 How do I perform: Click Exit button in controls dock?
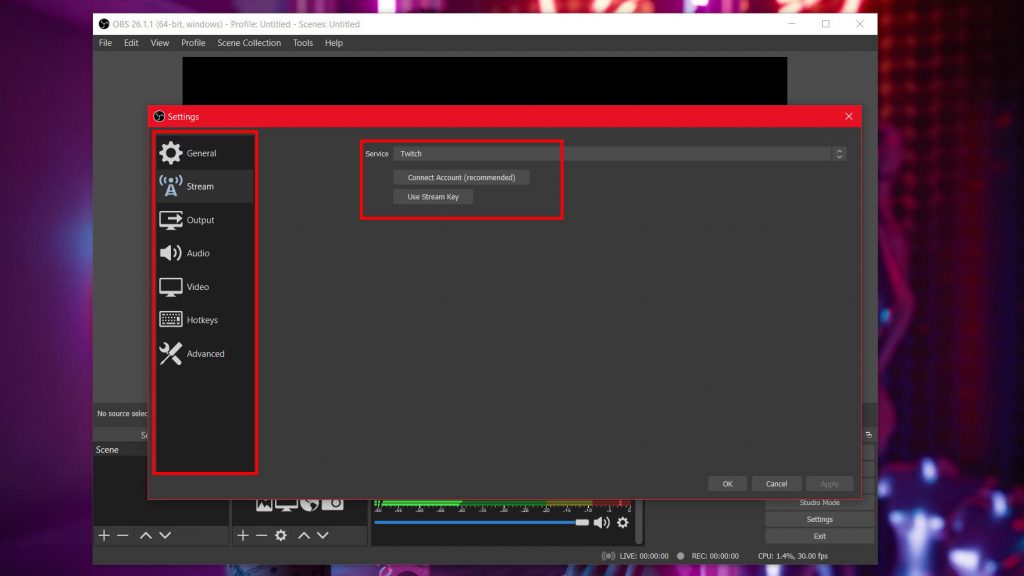[820, 536]
